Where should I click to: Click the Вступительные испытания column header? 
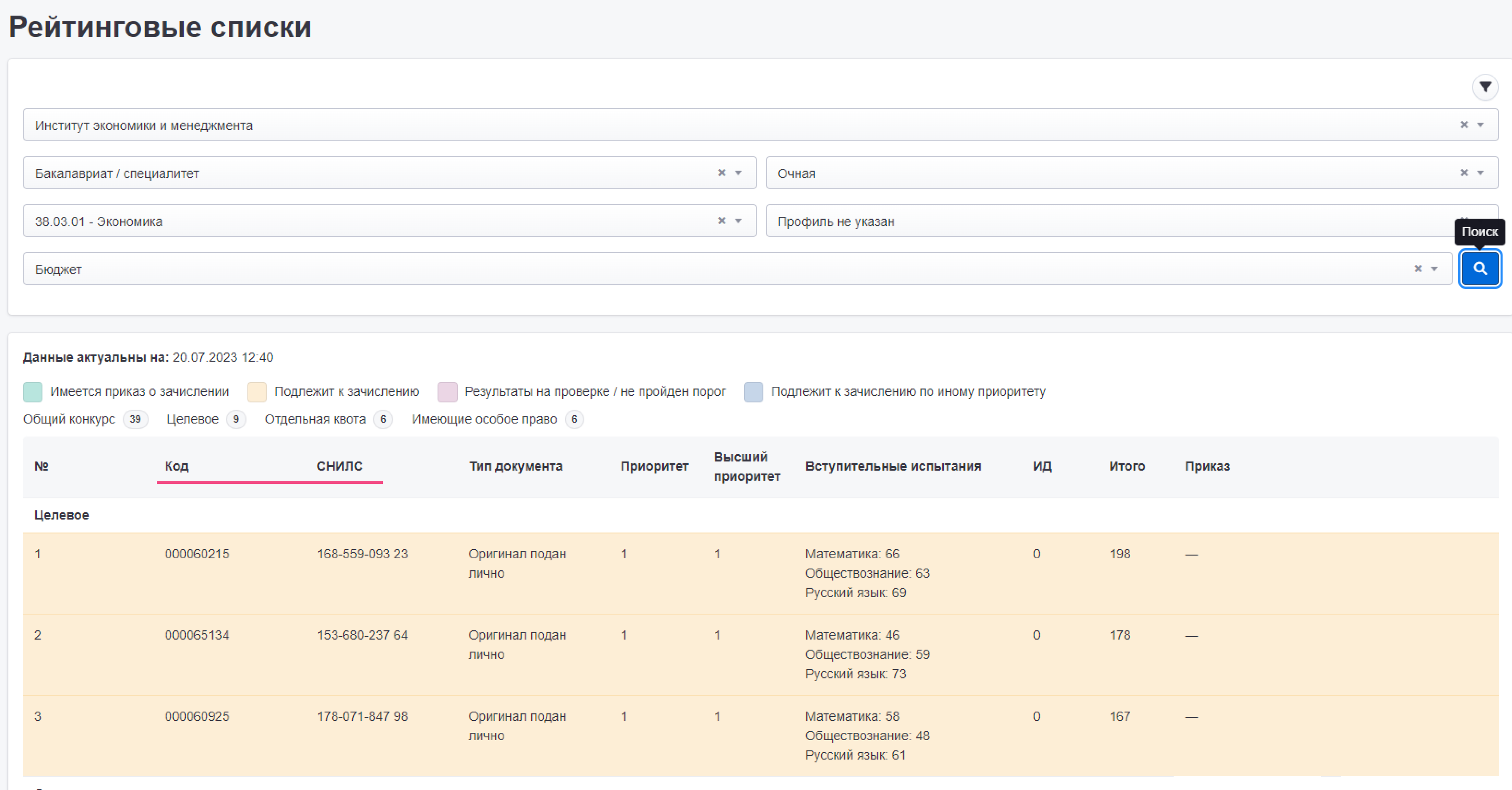(x=893, y=466)
